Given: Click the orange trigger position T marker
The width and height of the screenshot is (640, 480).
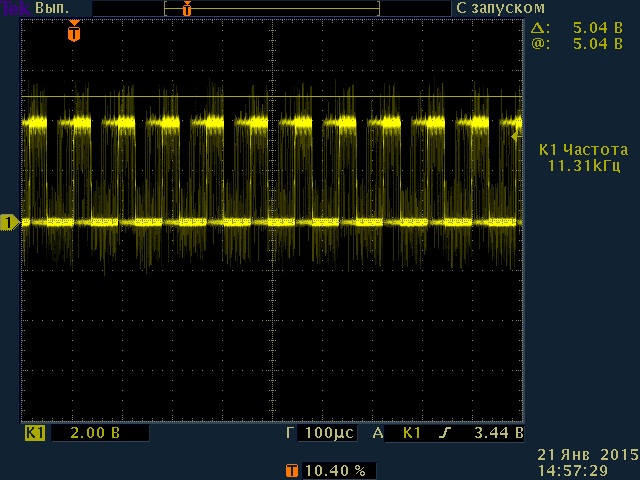Looking at the screenshot, I should [73, 33].
